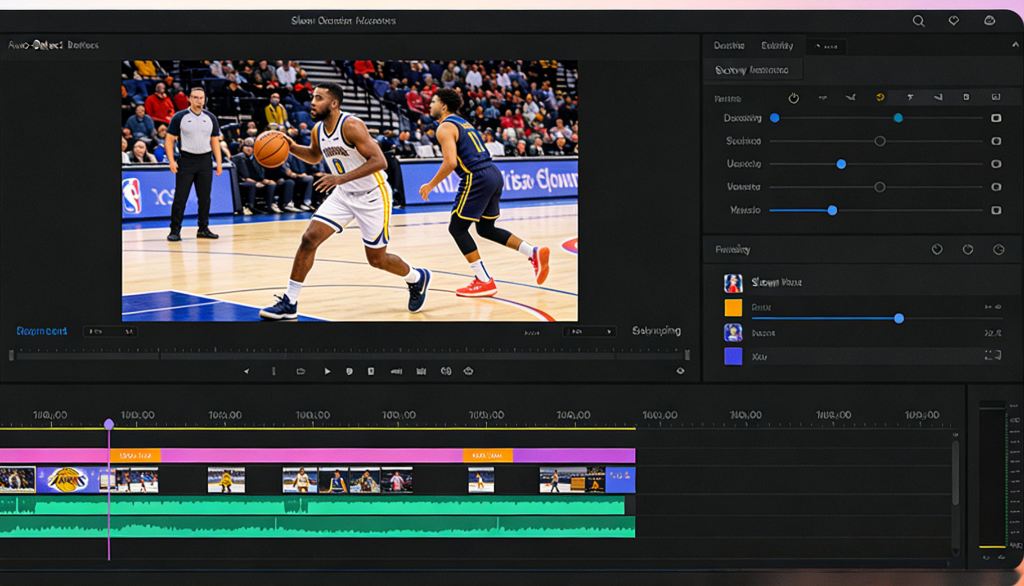The height and width of the screenshot is (586, 1024).
Task: Open the dropdown beside the blue label under preview
Action: [109, 331]
